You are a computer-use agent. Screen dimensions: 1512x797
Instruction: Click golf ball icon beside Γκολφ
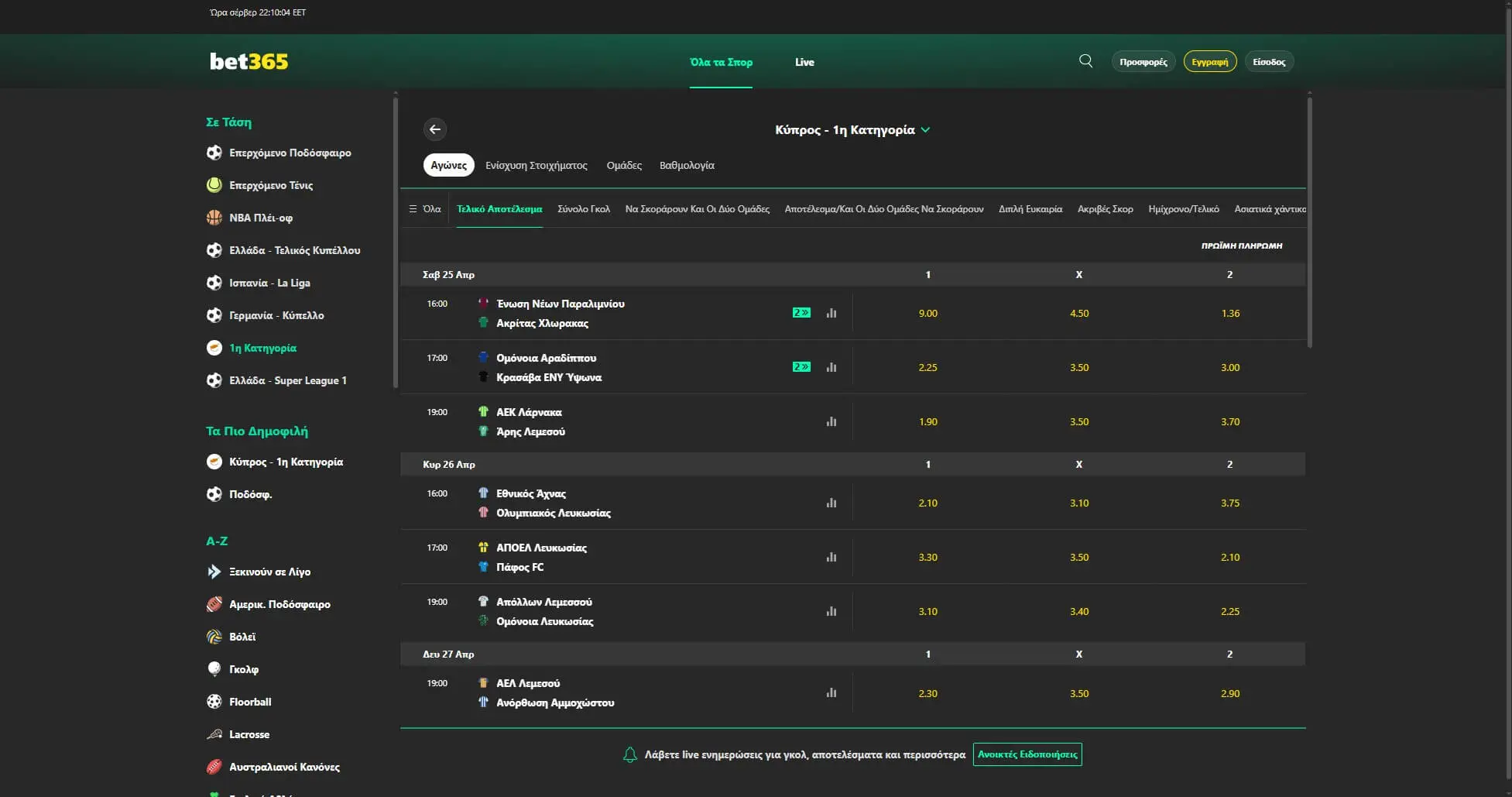click(x=214, y=669)
